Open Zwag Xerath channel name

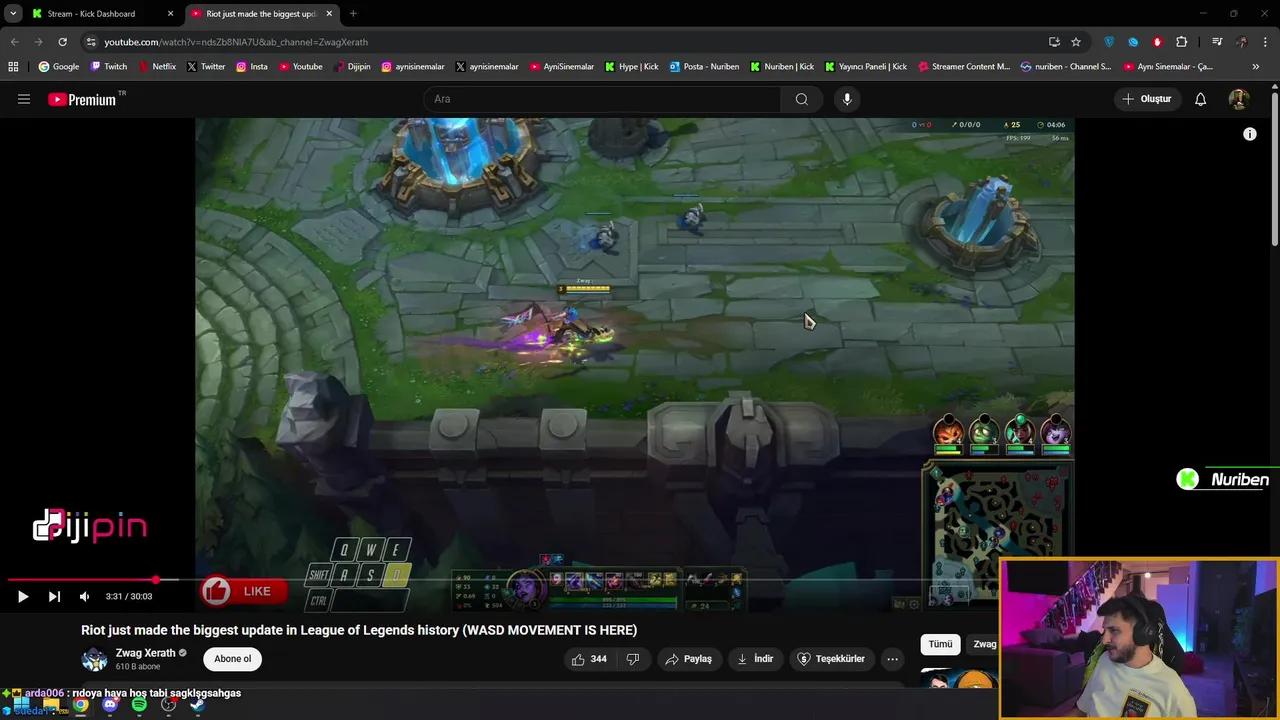pos(145,653)
